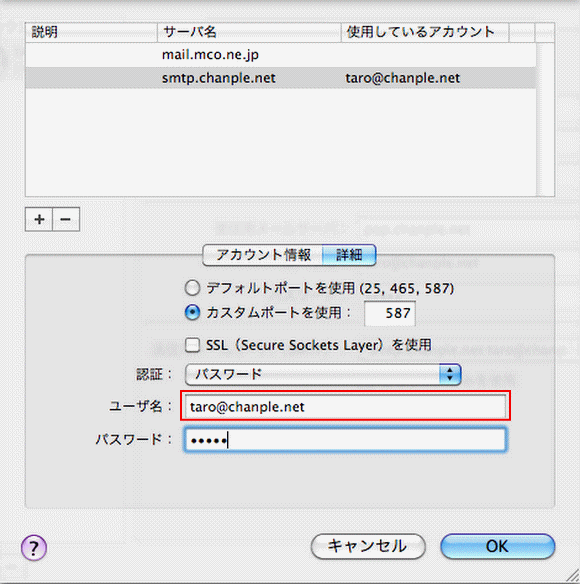Click the 認証 dropdown arrow stepper

[450, 374]
